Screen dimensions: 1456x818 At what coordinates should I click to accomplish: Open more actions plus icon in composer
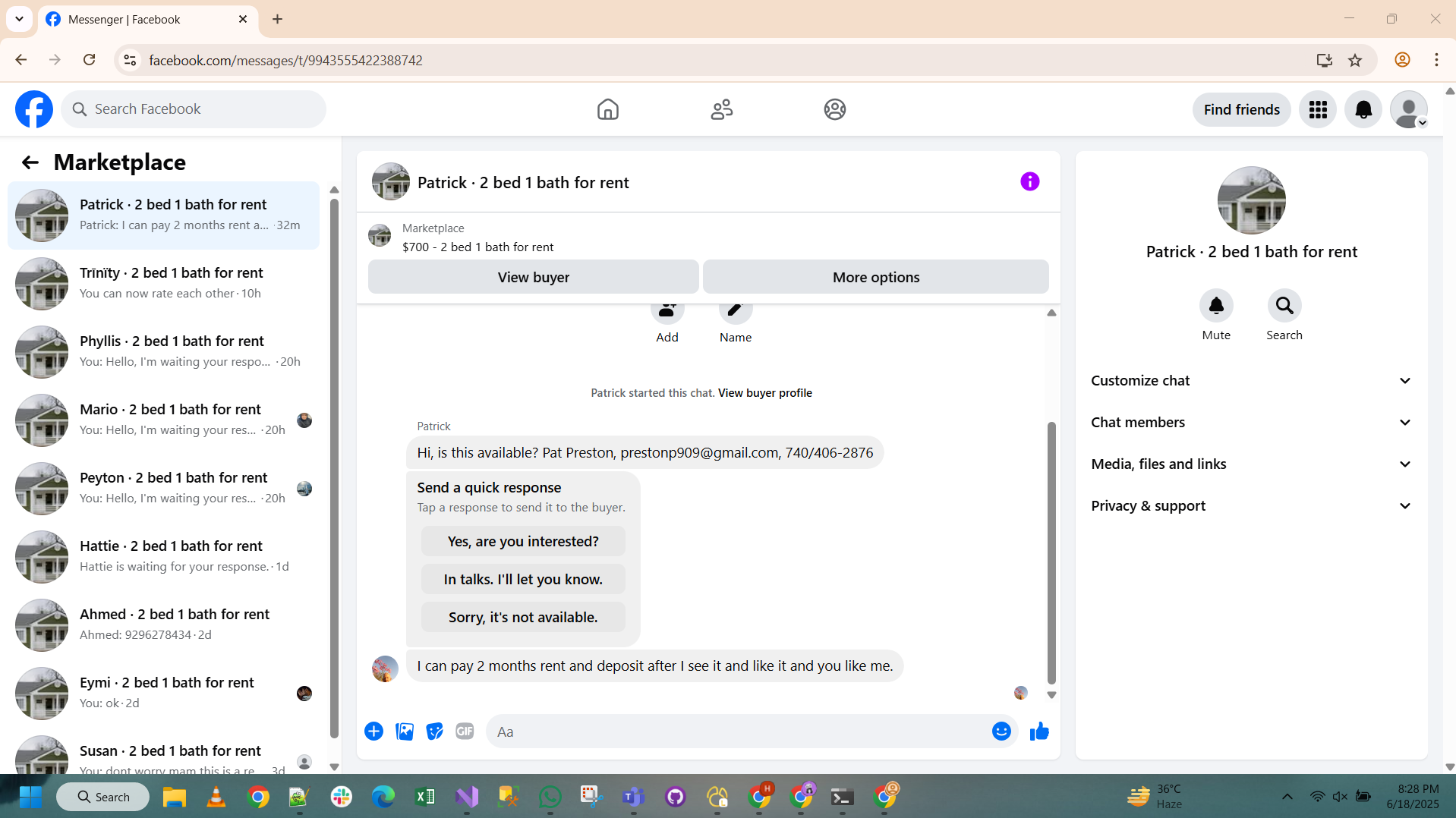373,731
